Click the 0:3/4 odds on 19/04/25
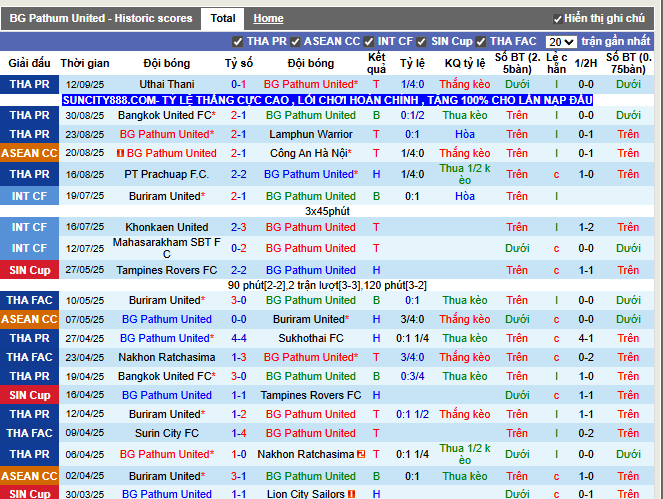Screen dimensions: 663x499 412,376
